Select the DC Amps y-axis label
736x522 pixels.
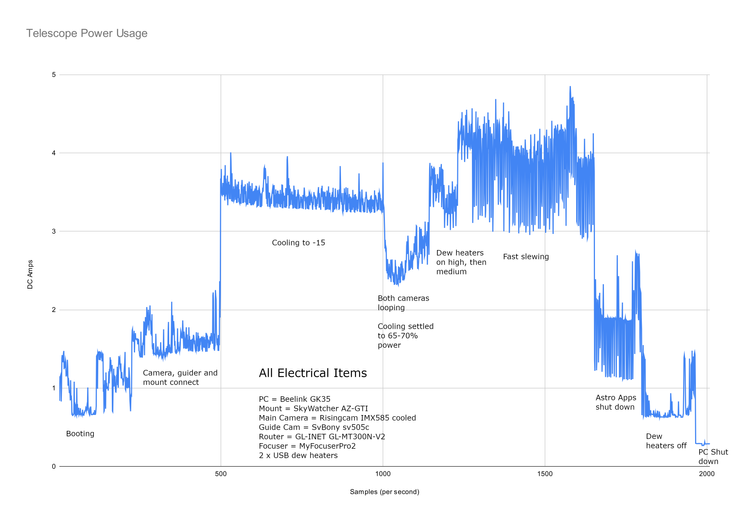click(x=31, y=271)
